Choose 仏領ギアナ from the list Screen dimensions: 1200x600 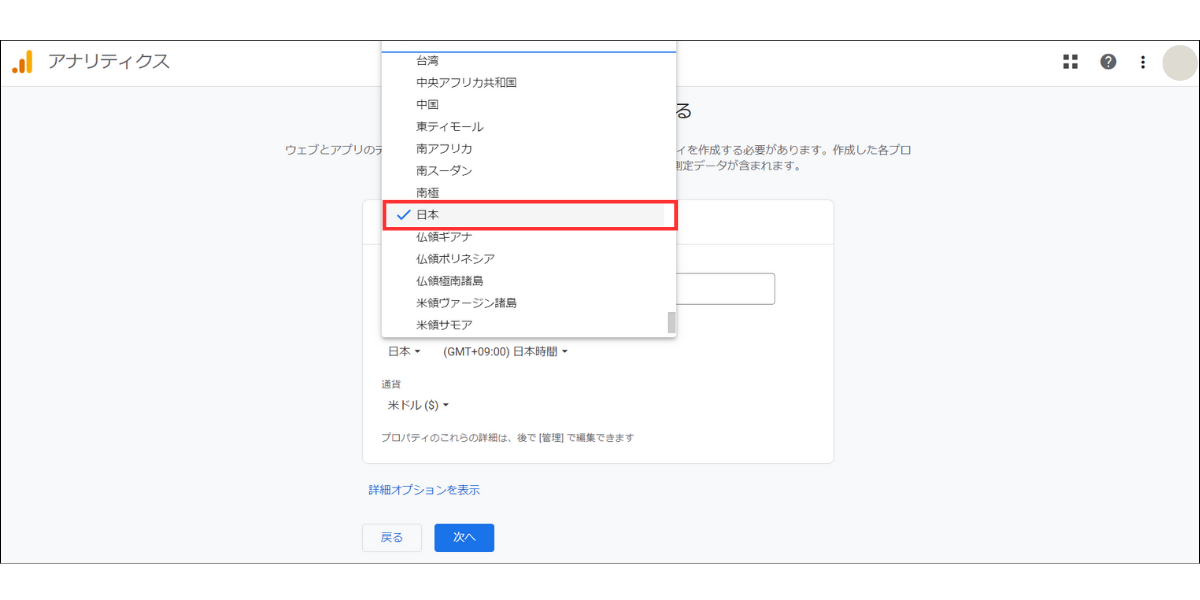tap(529, 237)
